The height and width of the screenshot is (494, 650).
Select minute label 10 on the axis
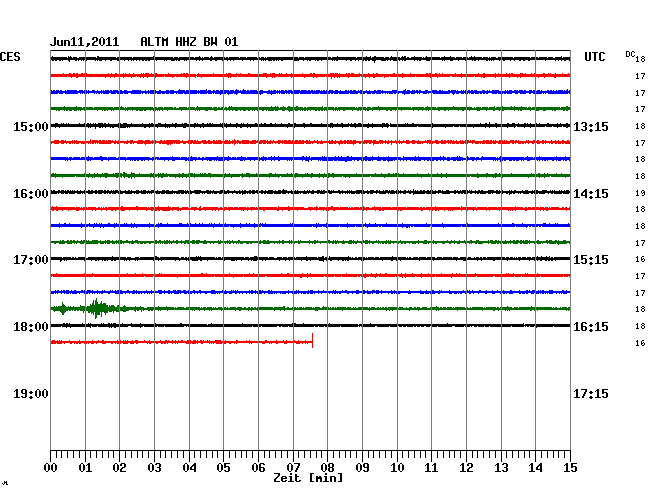[397, 468]
